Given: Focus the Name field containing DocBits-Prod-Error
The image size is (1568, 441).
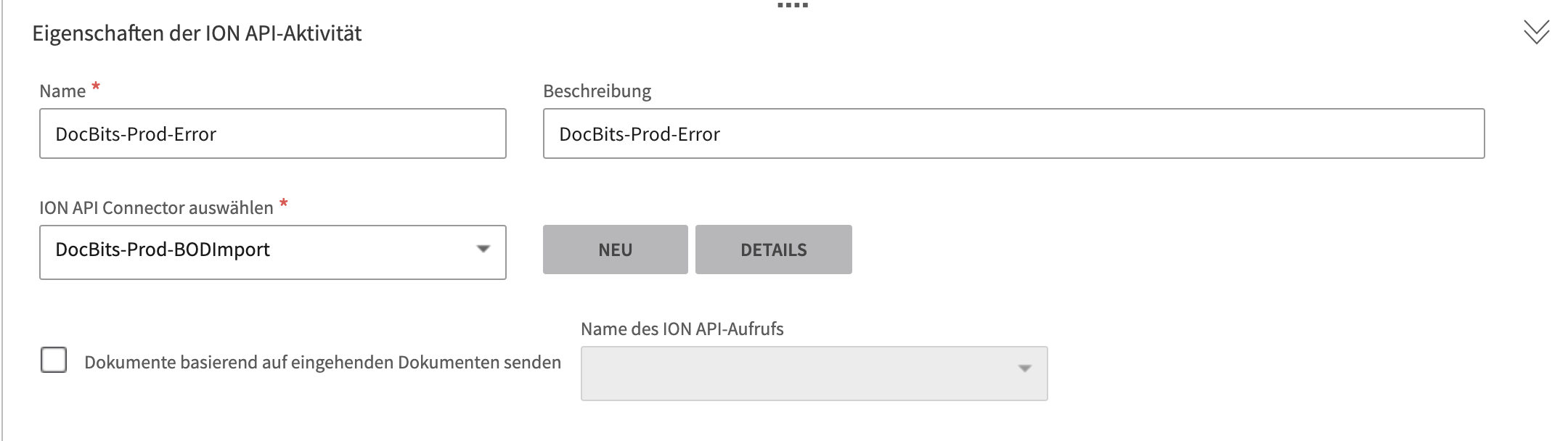Looking at the screenshot, I should tap(272, 133).
